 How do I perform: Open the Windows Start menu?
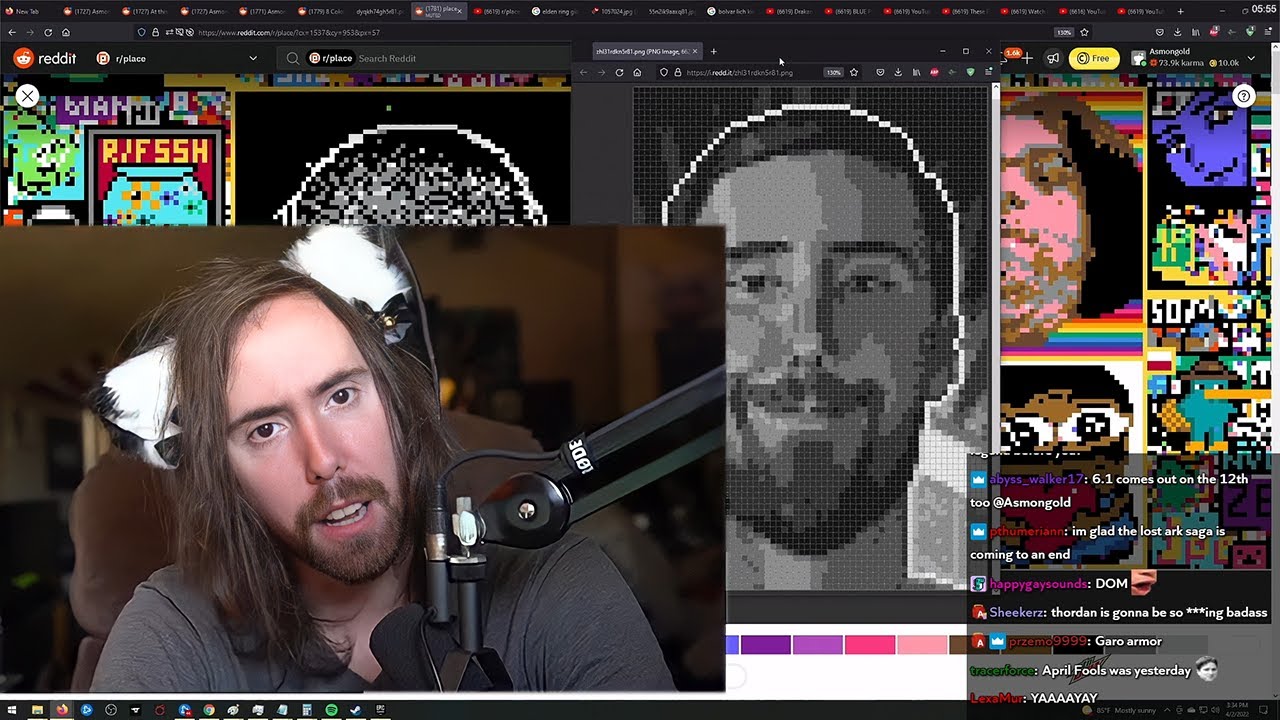13,710
